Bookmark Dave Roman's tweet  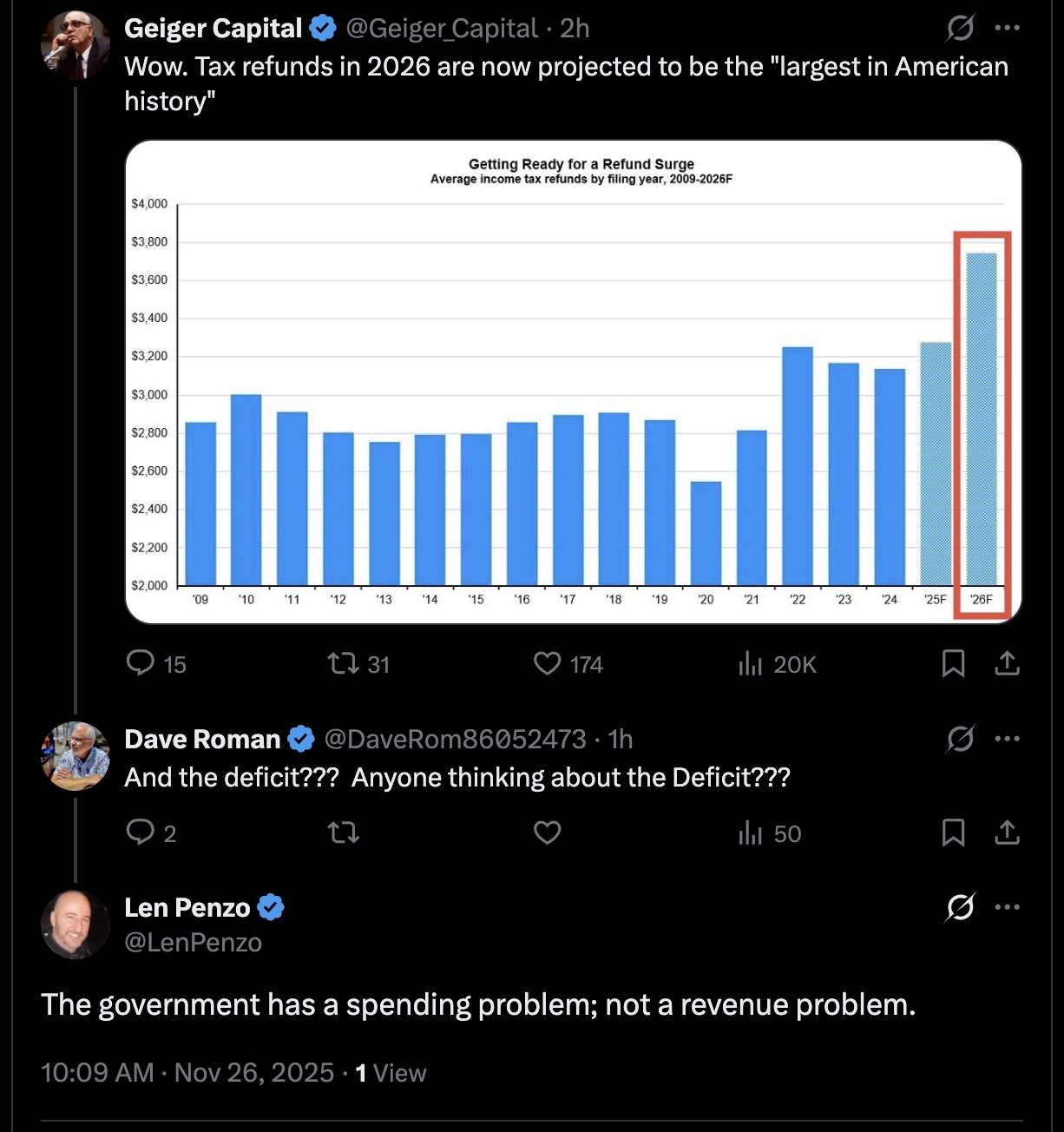point(953,833)
